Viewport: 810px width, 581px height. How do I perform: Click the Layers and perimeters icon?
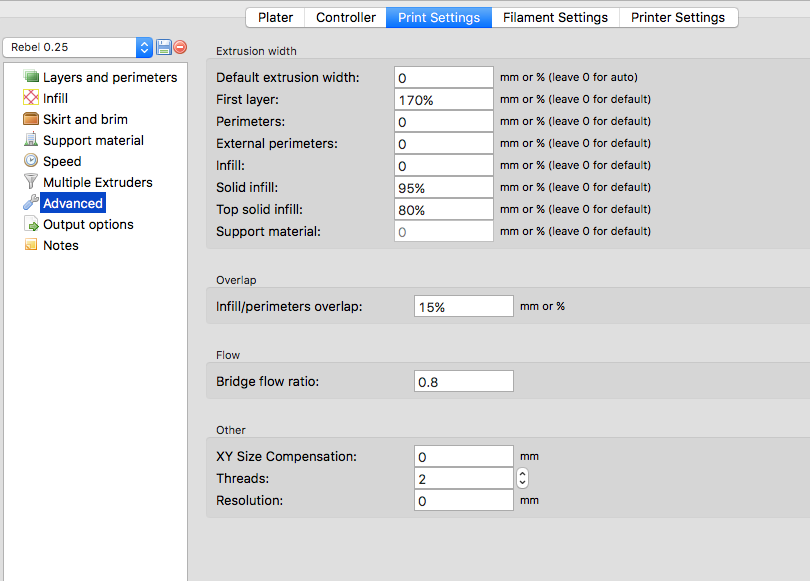[x=31, y=77]
